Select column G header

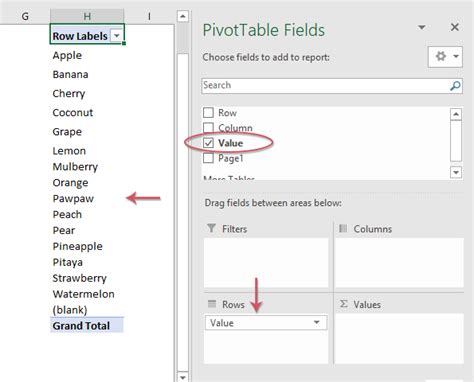(x=25, y=16)
